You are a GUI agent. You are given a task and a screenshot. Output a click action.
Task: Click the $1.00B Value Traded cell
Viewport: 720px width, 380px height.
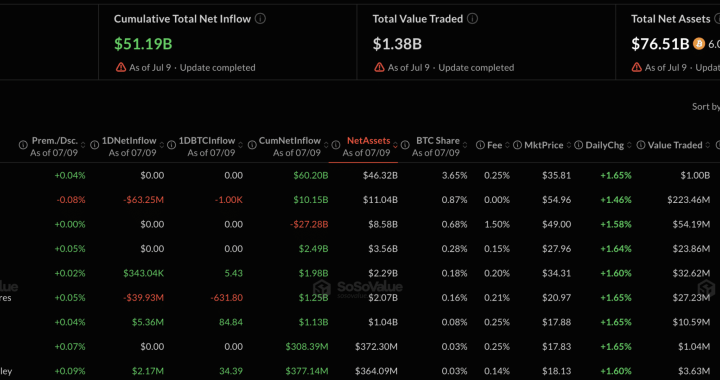pos(694,175)
